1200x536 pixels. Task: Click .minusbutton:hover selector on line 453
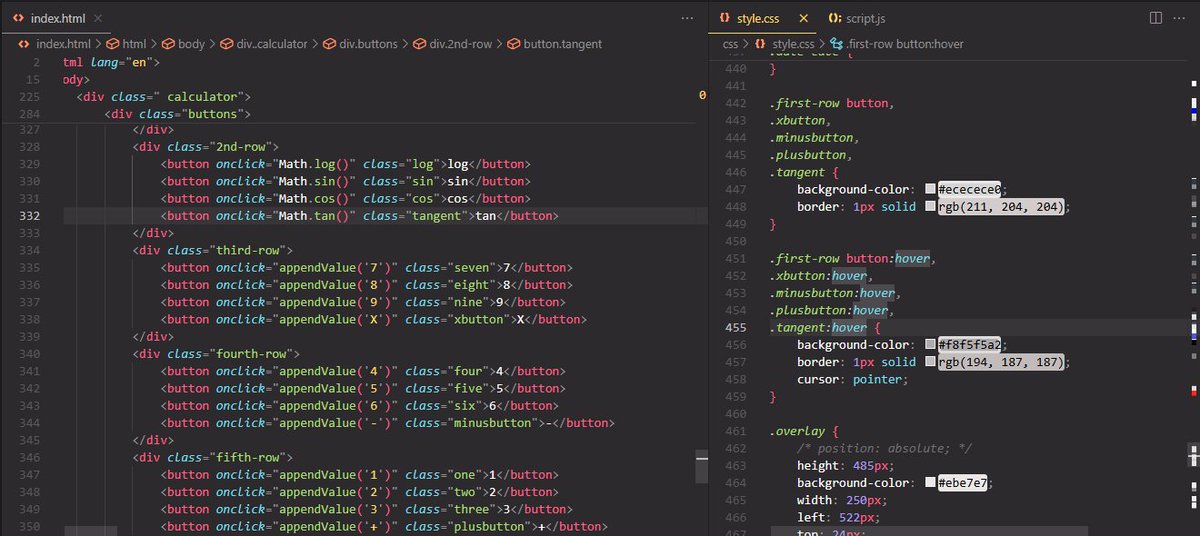(832, 293)
